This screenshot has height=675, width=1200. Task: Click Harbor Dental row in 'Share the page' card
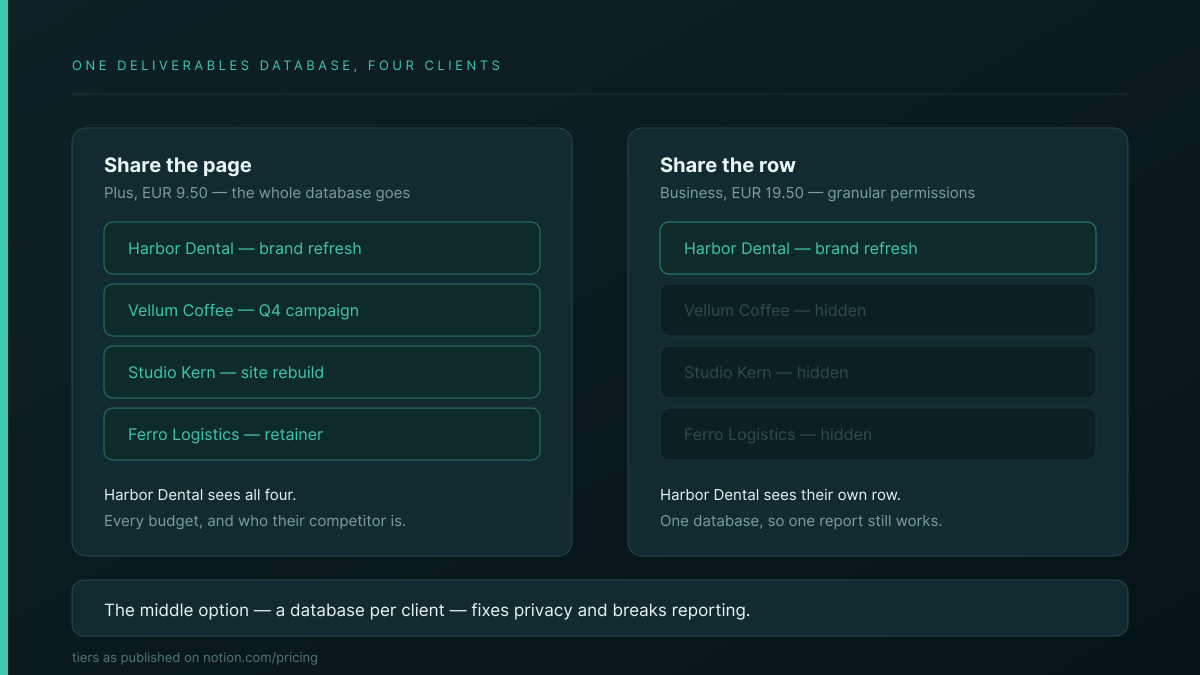click(x=322, y=248)
